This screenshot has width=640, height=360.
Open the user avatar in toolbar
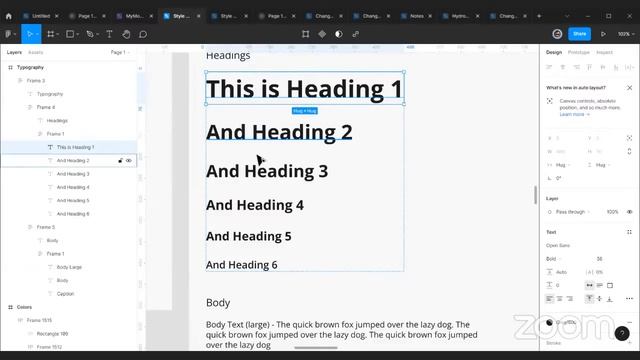point(557,34)
